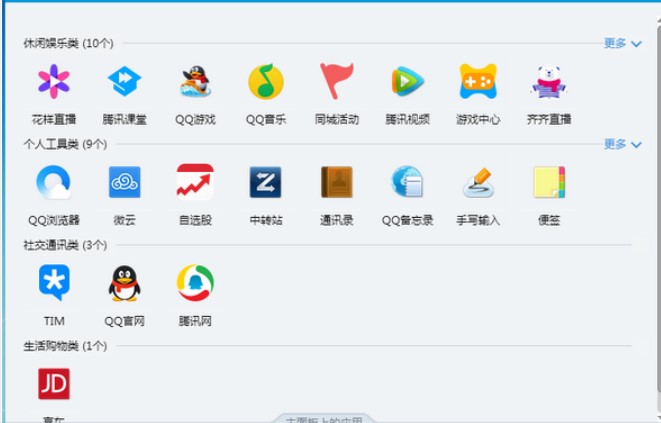Click the QQ音乐 label text

pos(266,119)
